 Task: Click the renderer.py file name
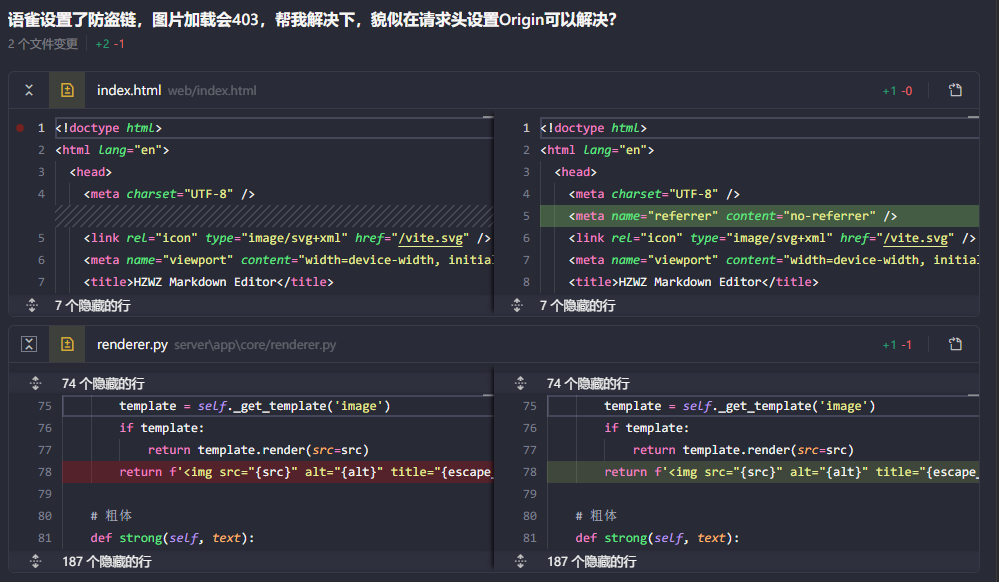132,345
